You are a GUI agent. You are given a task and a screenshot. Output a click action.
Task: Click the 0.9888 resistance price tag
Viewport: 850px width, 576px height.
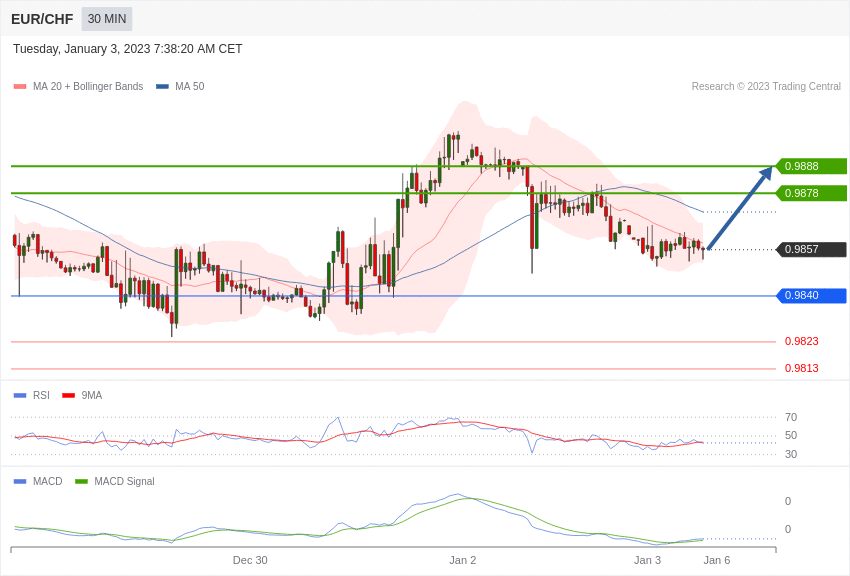812,166
